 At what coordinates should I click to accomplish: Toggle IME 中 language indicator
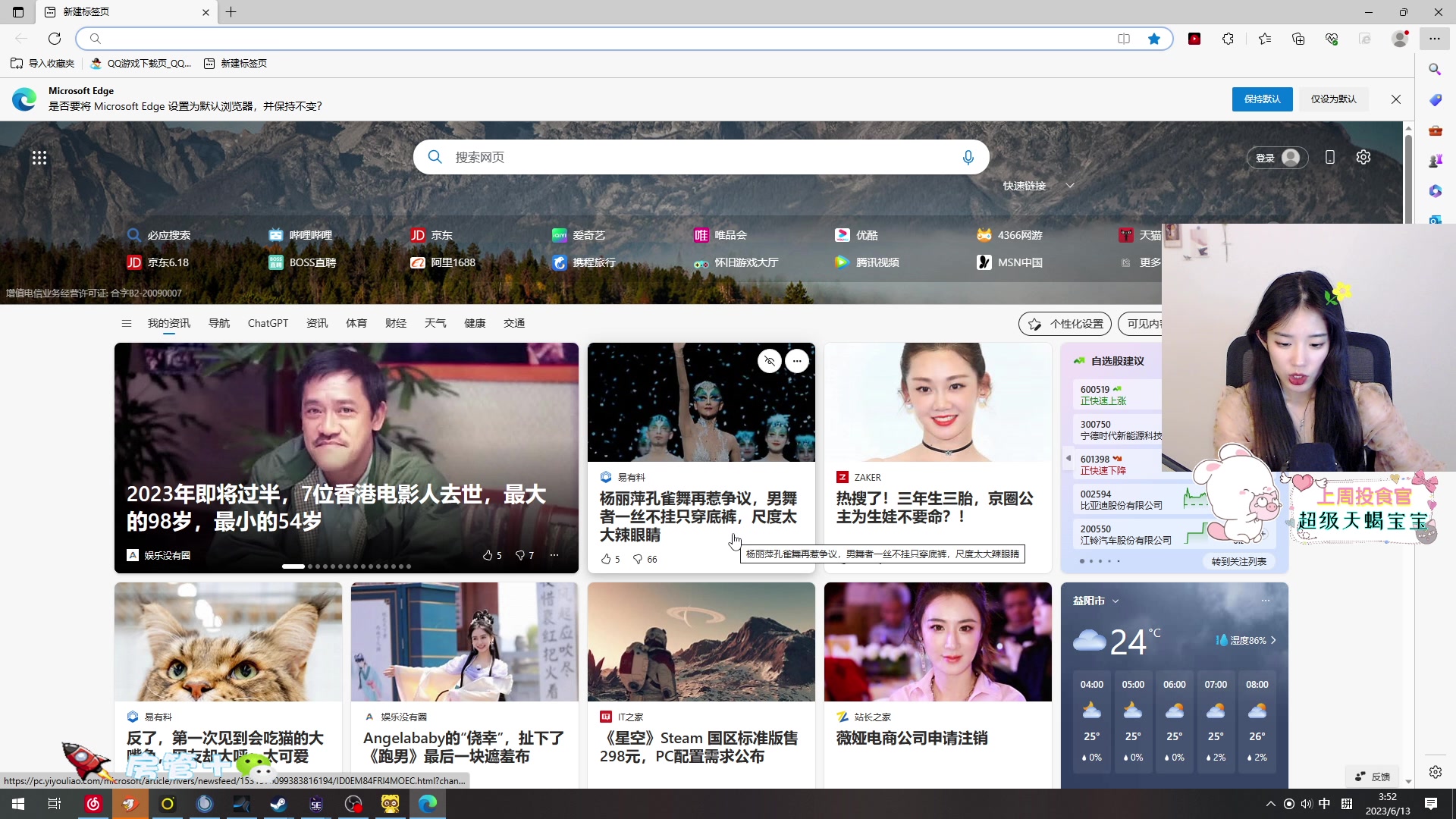click(1324, 804)
